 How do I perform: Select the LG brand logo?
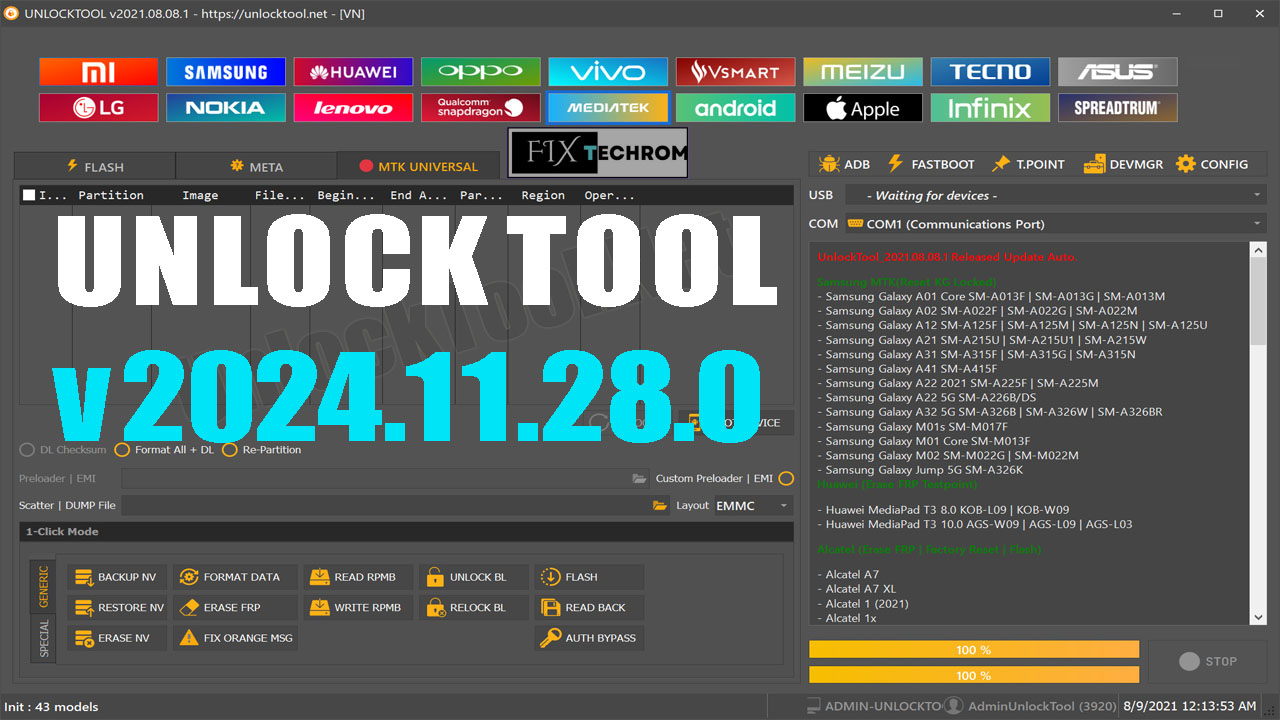(x=98, y=108)
